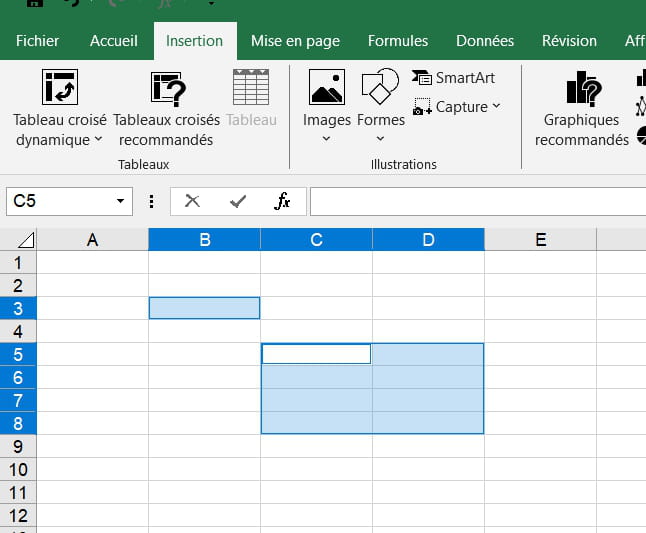The height and width of the screenshot is (533, 646).
Task: Expand the Formes dropdown chevron
Action: (x=380, y=139)
